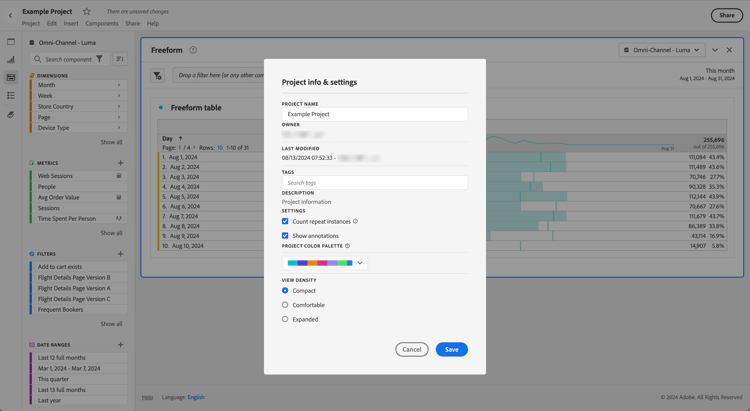Click the calculator icon beside Web Sessions
Screen dimensions: 750x411
click(x=119, y=176)
